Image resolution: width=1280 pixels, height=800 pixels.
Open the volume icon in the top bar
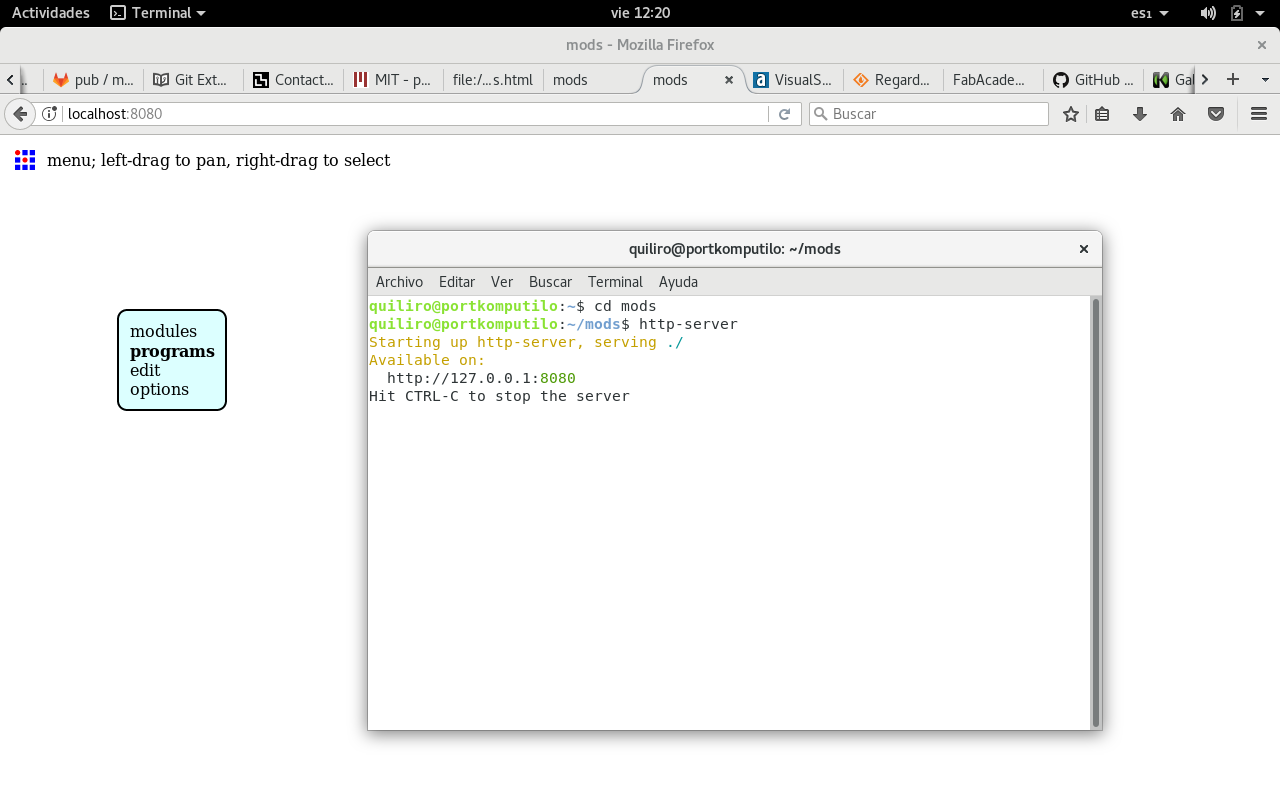[x=1208, y=13]
